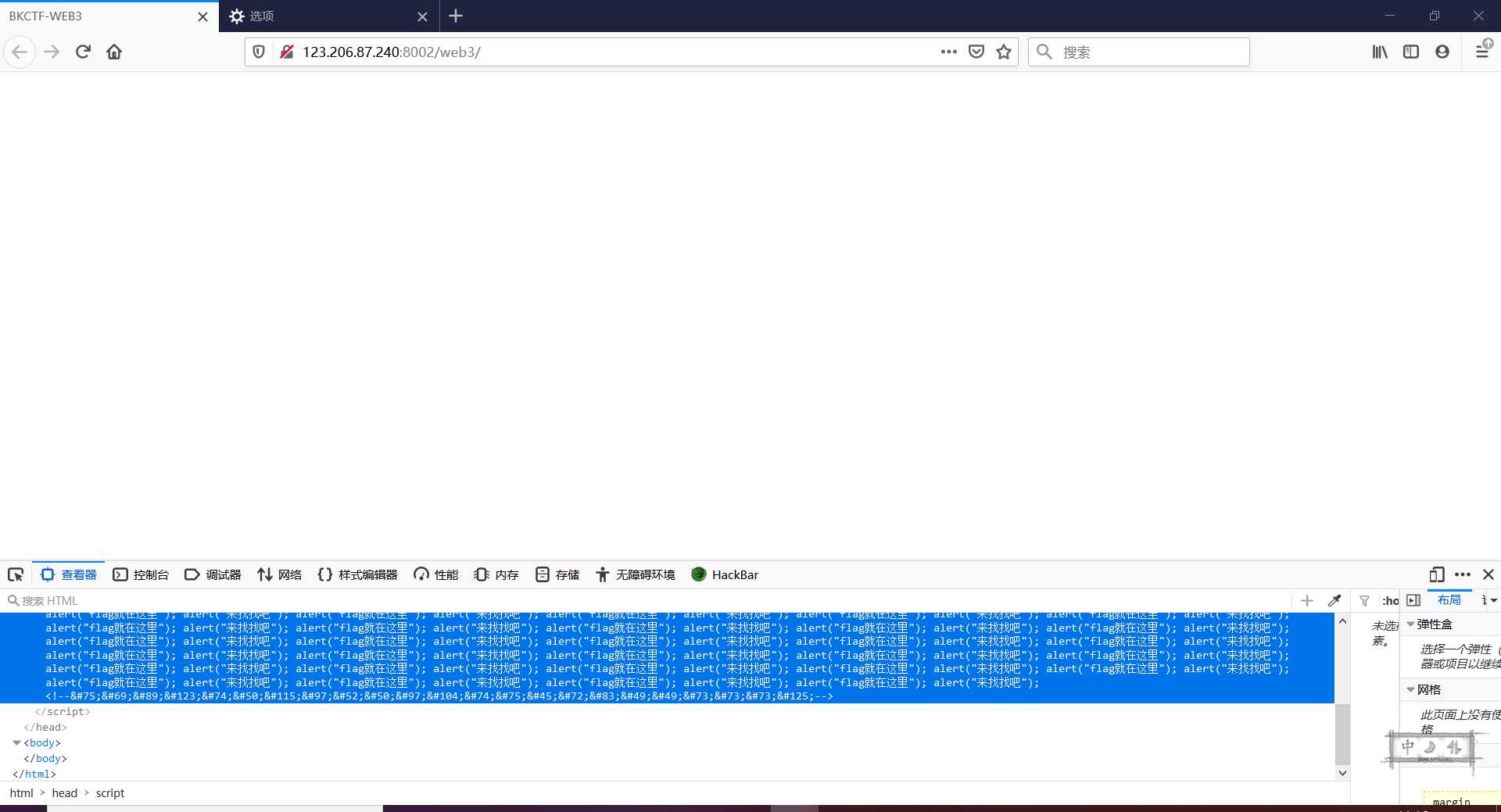This screenshot has height=812, width=1501.
Task: Click the browser back arrow button
Action: pyautogui.click(x=20, y=52)
